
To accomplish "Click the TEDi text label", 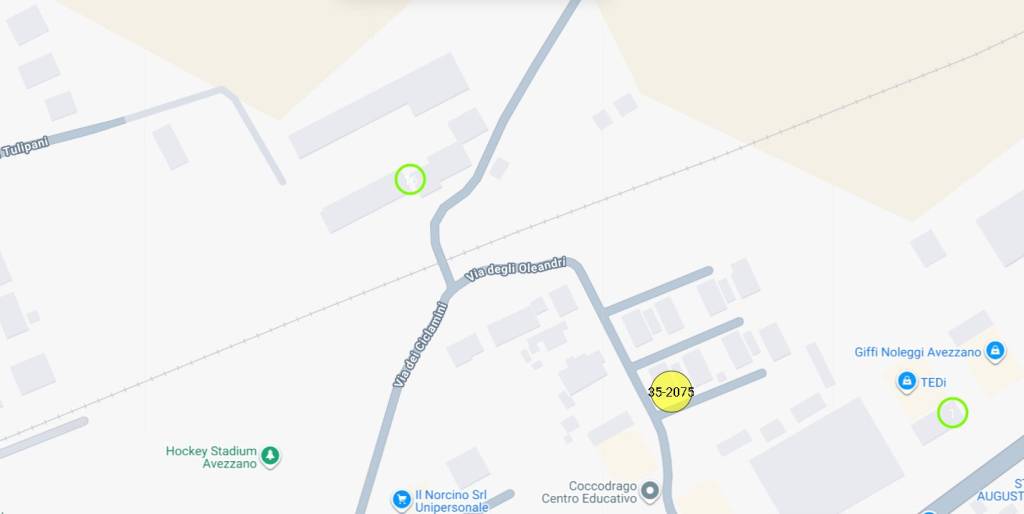I will pos(933,383).
